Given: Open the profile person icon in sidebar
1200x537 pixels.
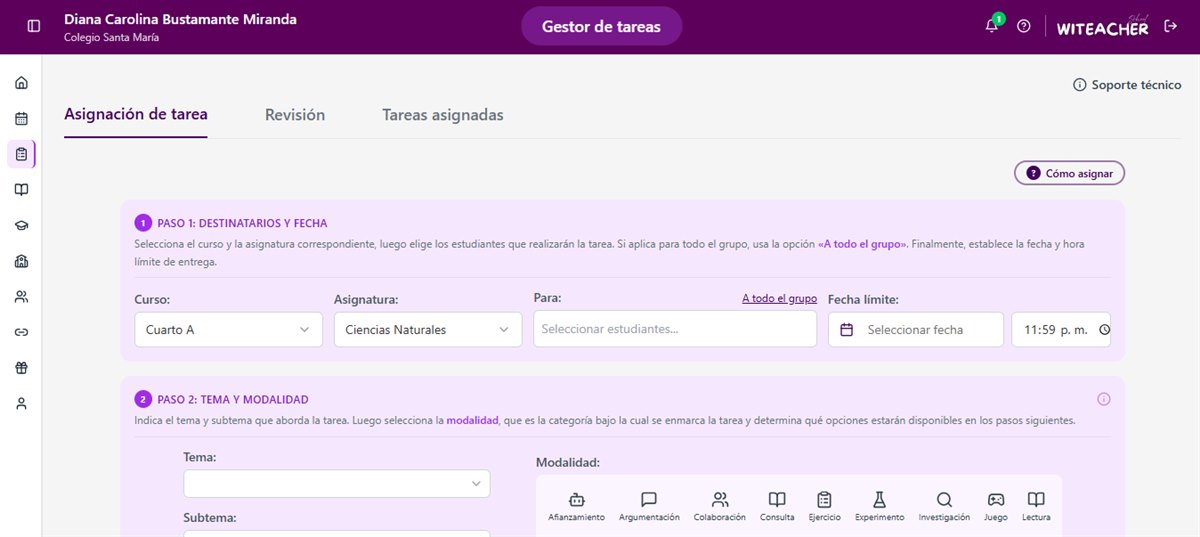Looking at the screenshot, I should pyautogui.click(x=21, y=404).
